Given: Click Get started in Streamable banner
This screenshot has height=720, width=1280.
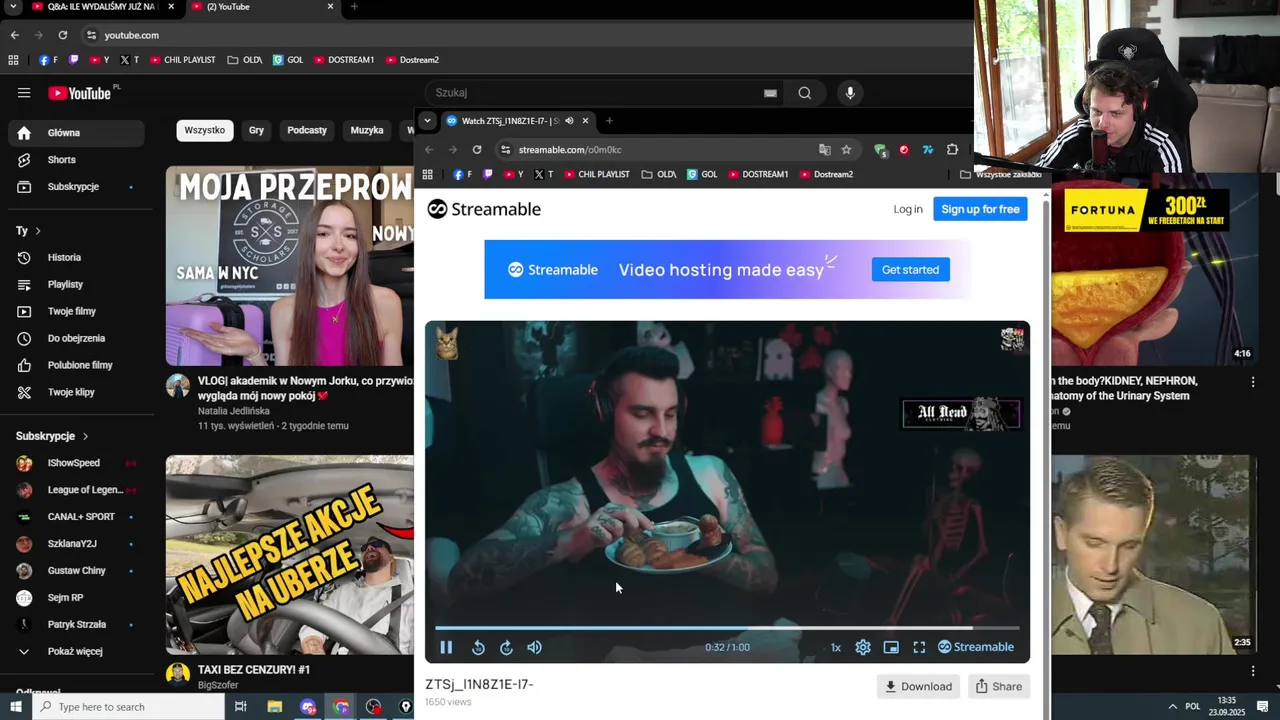Looking at the screenshot, I should pyautogui.click(x=910, y=270).
